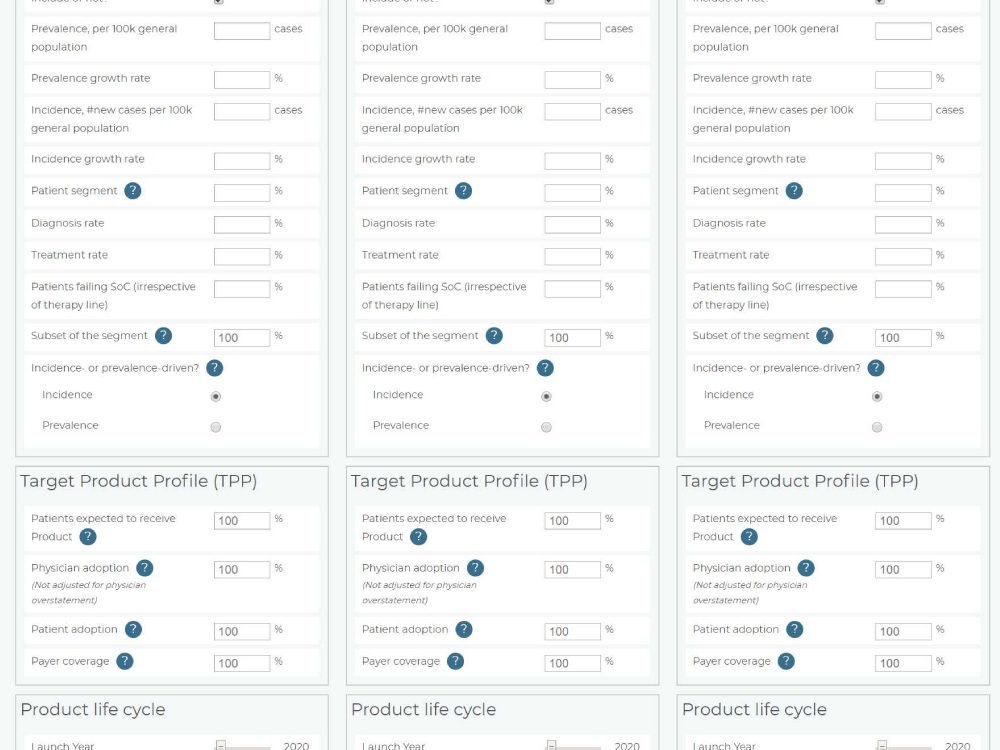The width and height of the screenshot is (1000, 750).
Task: Click the Diagnosis rate input, middle column
Action: coord(571,224)
